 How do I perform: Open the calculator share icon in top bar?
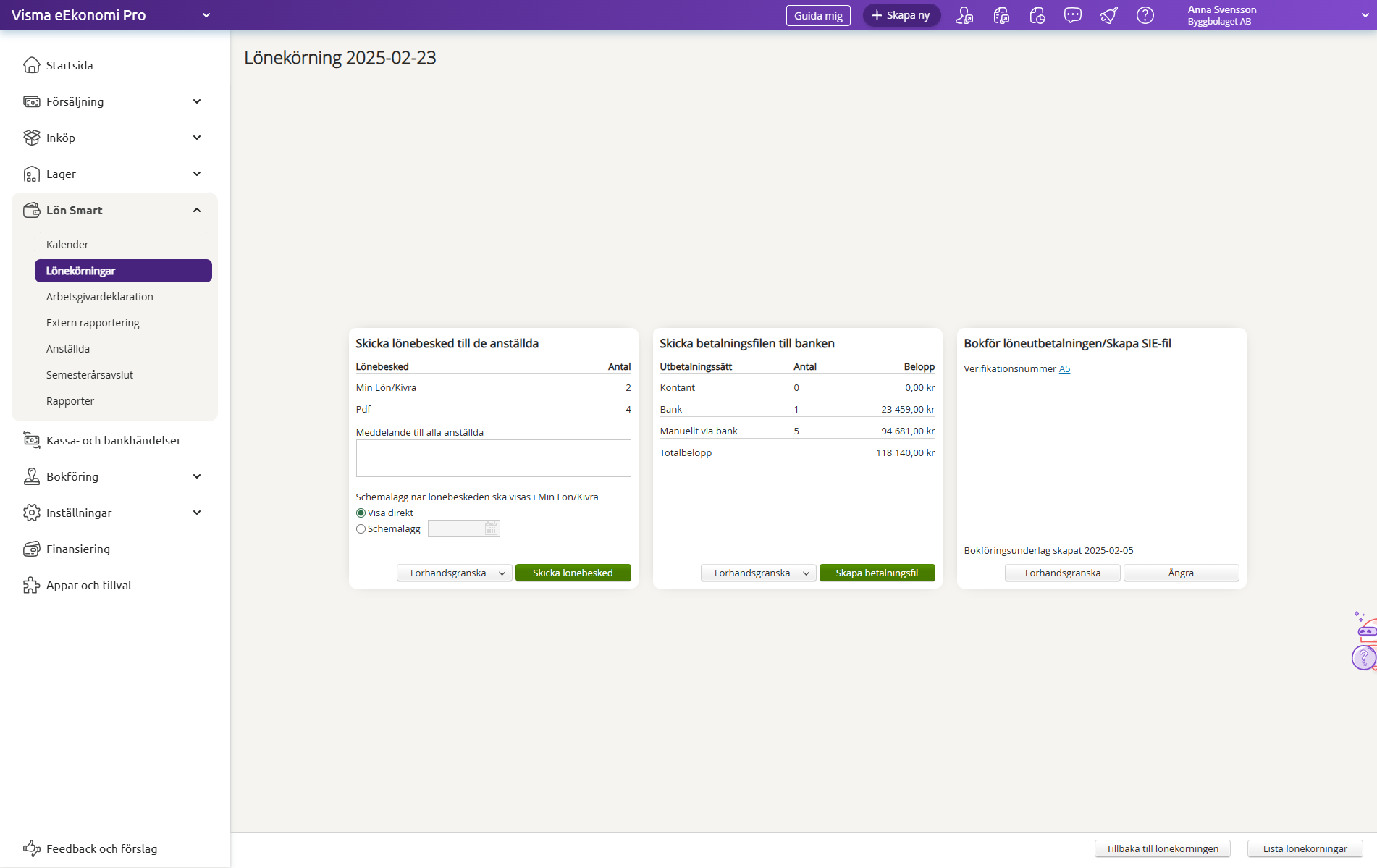click(x=1001, y=15)
